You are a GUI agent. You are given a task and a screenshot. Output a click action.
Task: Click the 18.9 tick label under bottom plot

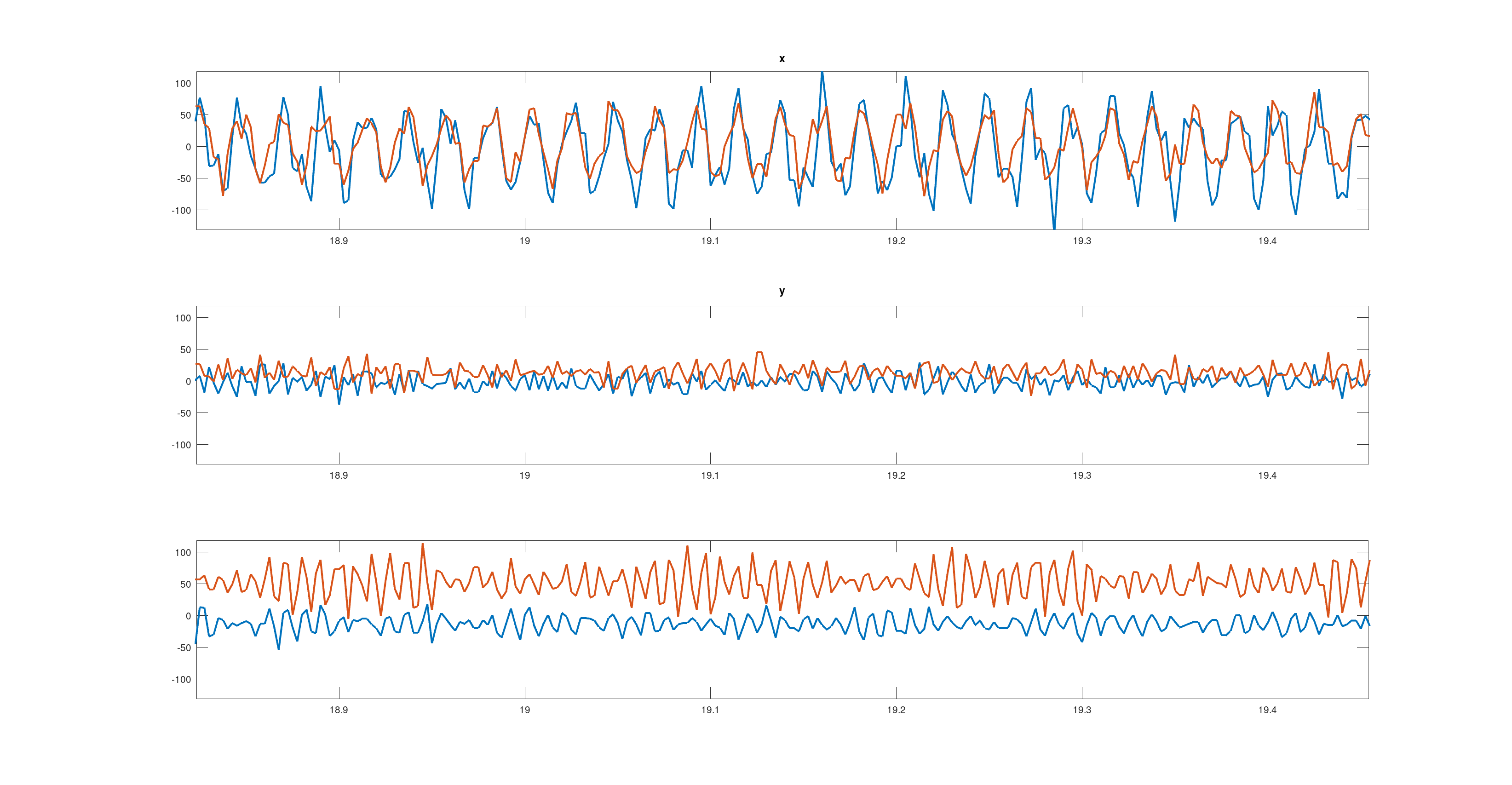point(339,710)
